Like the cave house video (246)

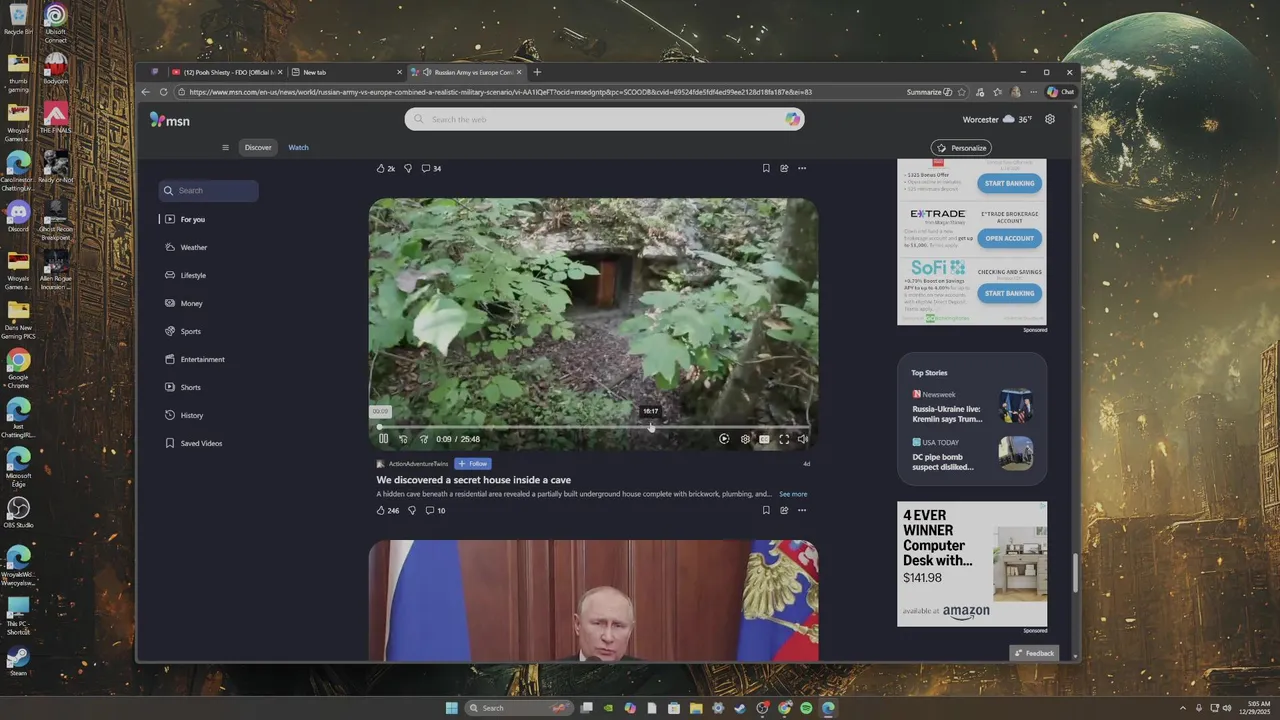(x=388, y=510)
